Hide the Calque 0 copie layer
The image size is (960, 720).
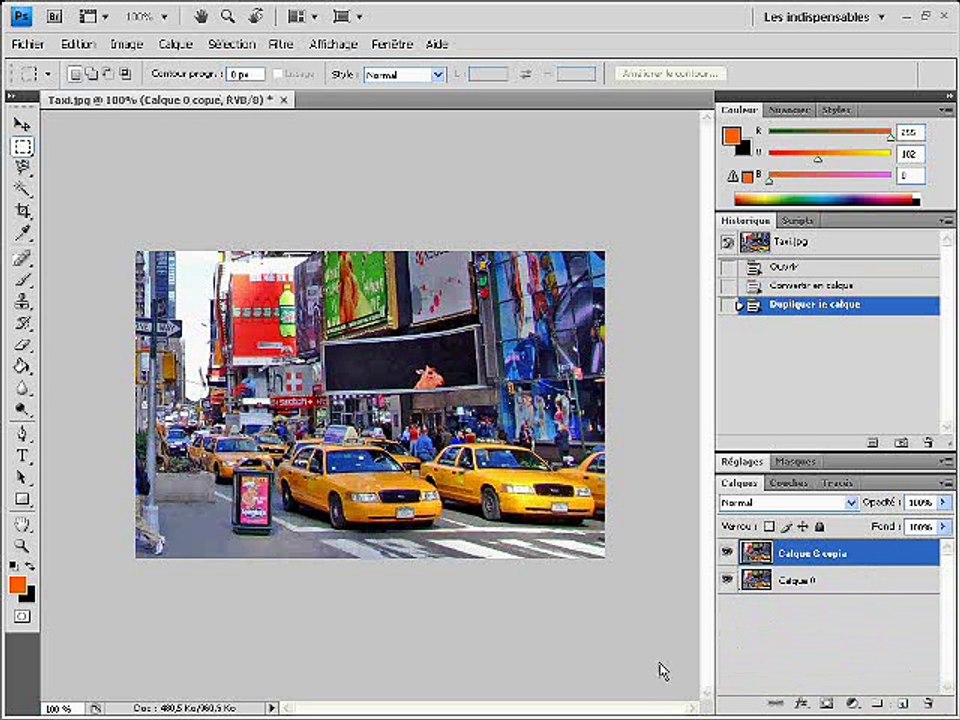point(727,552)
